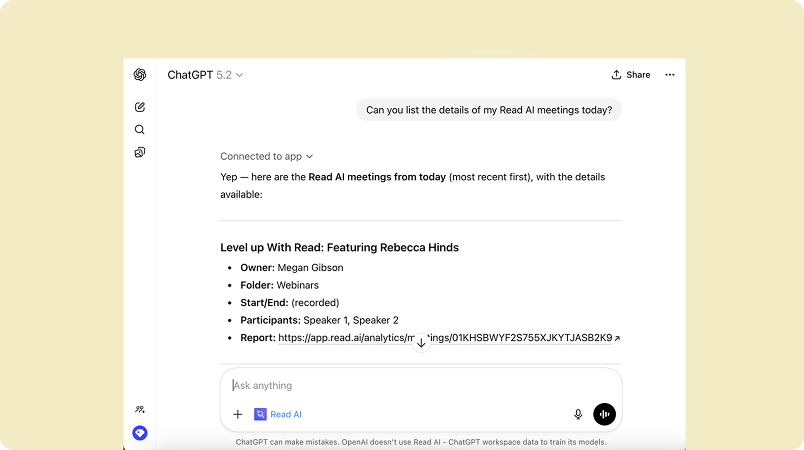Start a new chat with compose icon

pos(139,107)
